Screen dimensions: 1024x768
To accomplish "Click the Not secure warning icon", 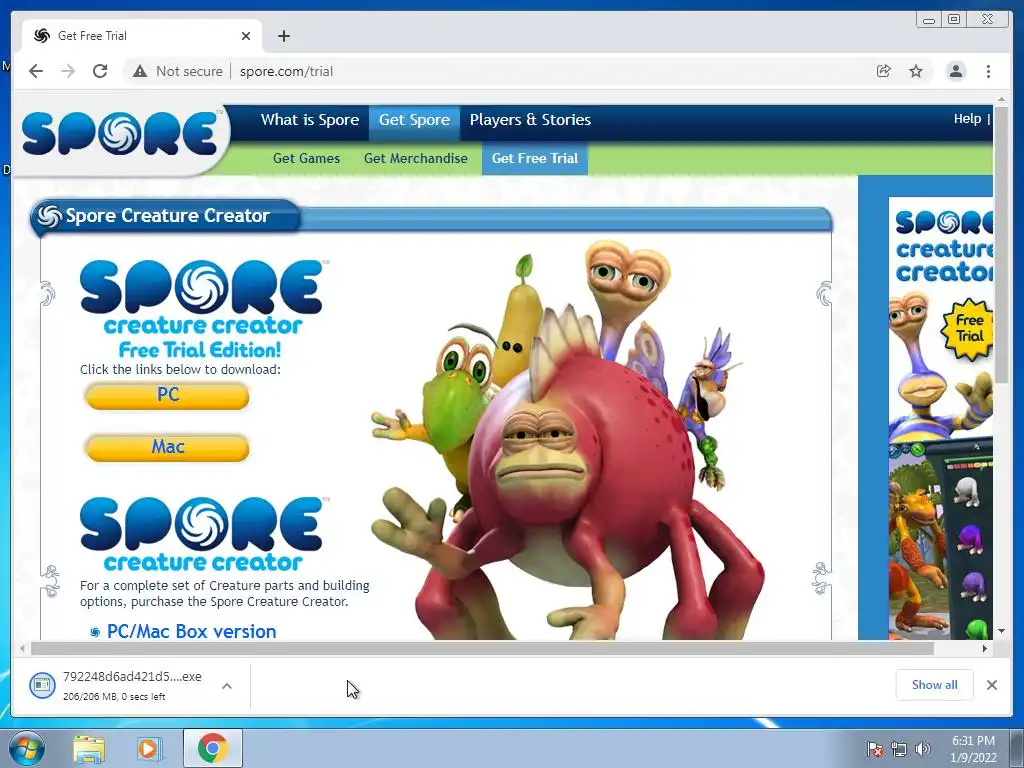I will coord(140,71).
